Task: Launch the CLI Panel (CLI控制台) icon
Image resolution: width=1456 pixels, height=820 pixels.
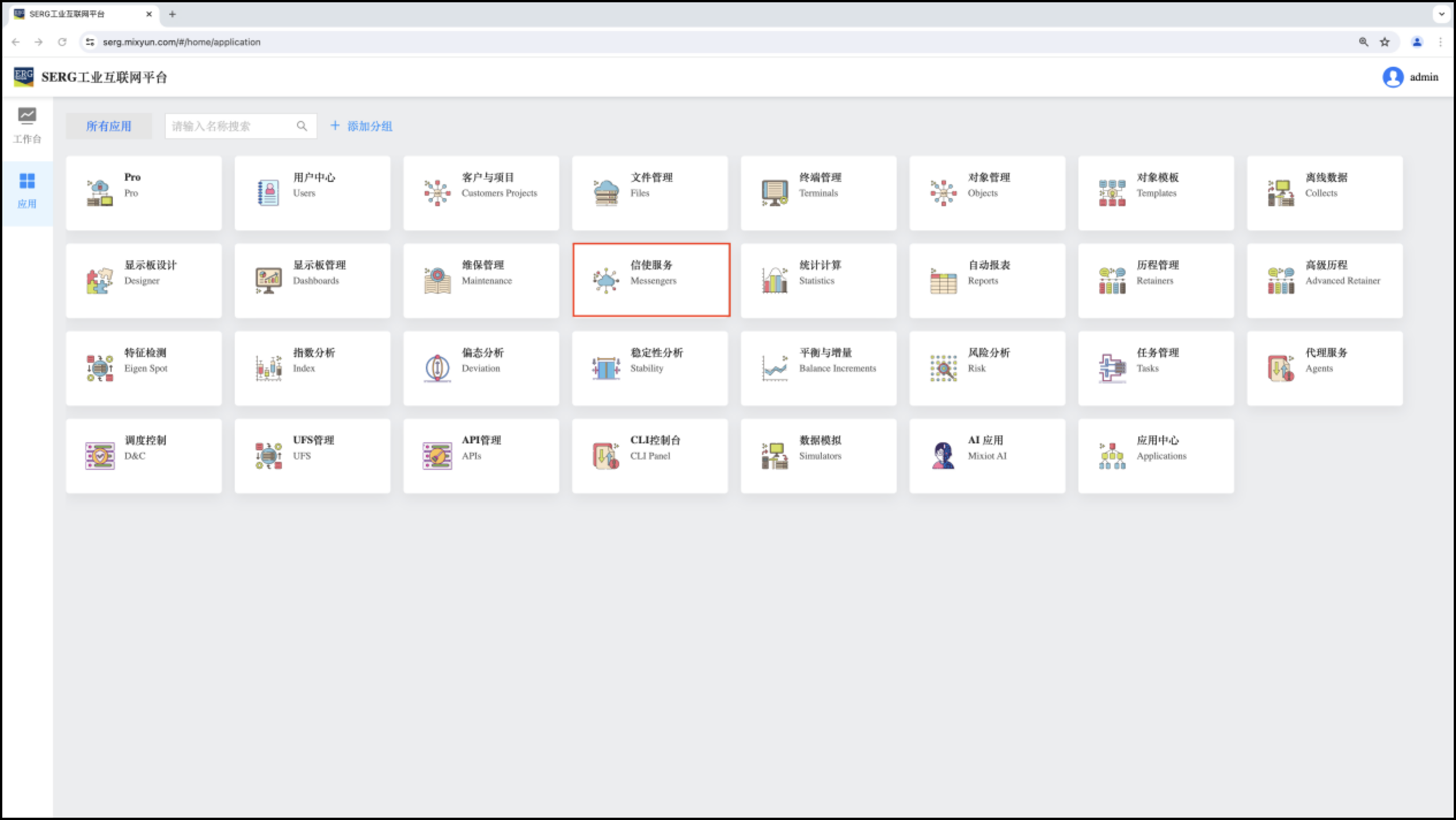Action: coord(606,455)
